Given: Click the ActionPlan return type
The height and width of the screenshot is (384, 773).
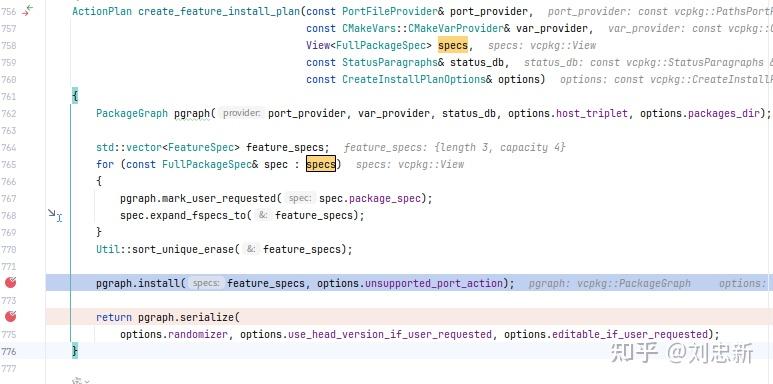Looking at the screenshot, I should click(102, 11).
